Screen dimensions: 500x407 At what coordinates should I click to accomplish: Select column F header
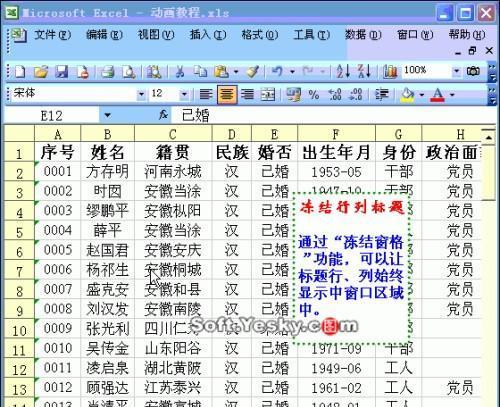click(336, 134)
